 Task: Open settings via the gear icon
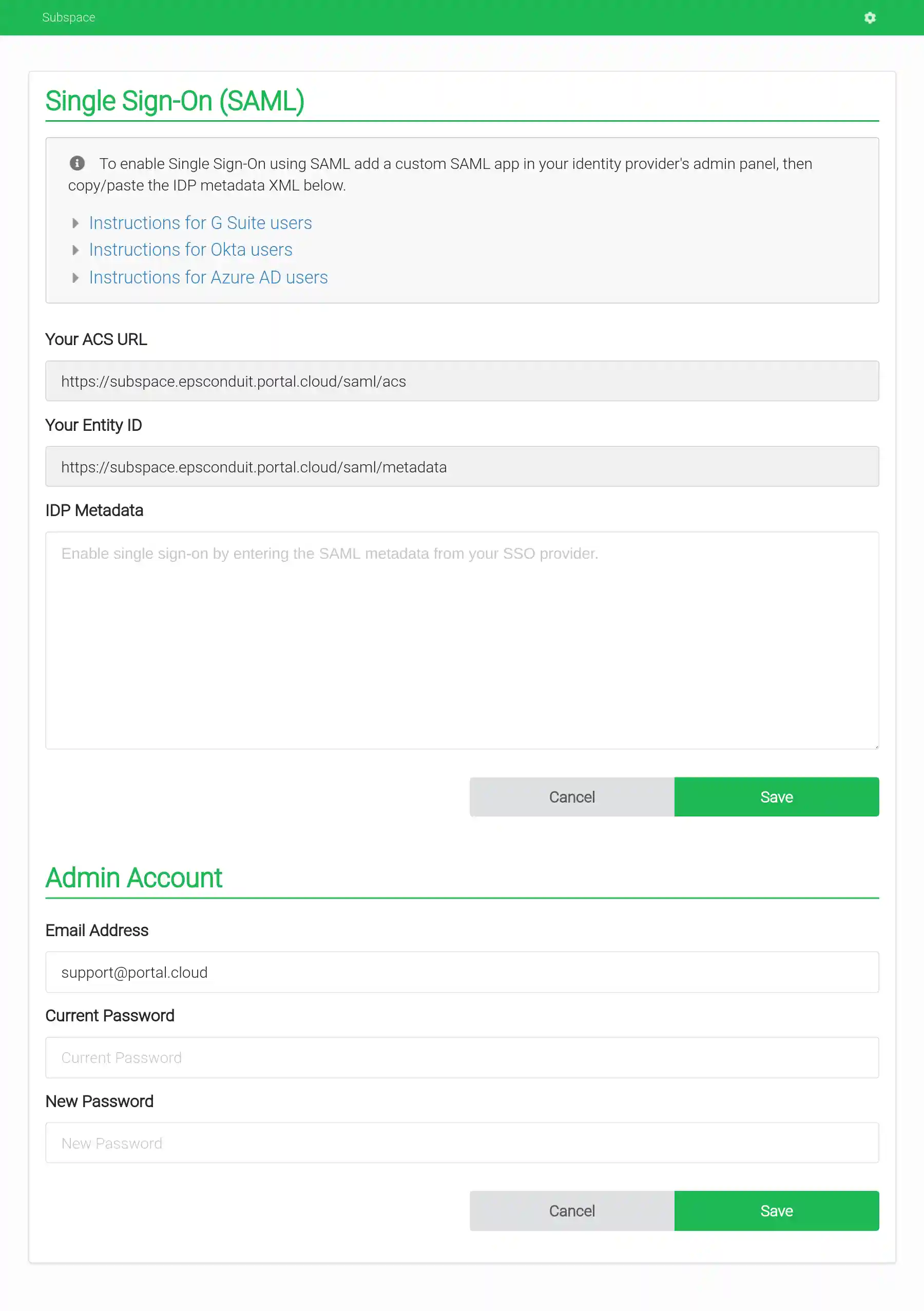tap(870, 17)
